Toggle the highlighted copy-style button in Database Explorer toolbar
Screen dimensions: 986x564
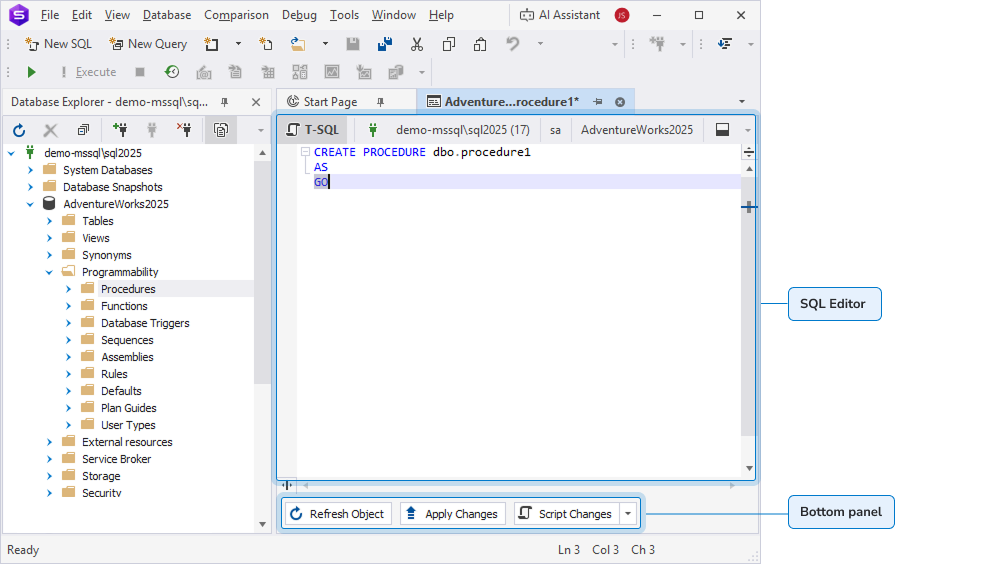(x=221, y=130)
